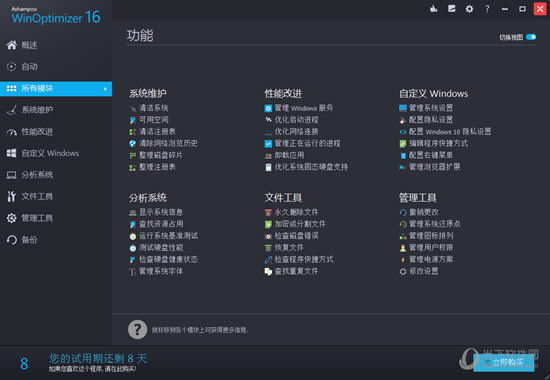This screenshot has width=550, height=380.
Task: Click 撤销更改 text
Action: click(x=424, y=212)
